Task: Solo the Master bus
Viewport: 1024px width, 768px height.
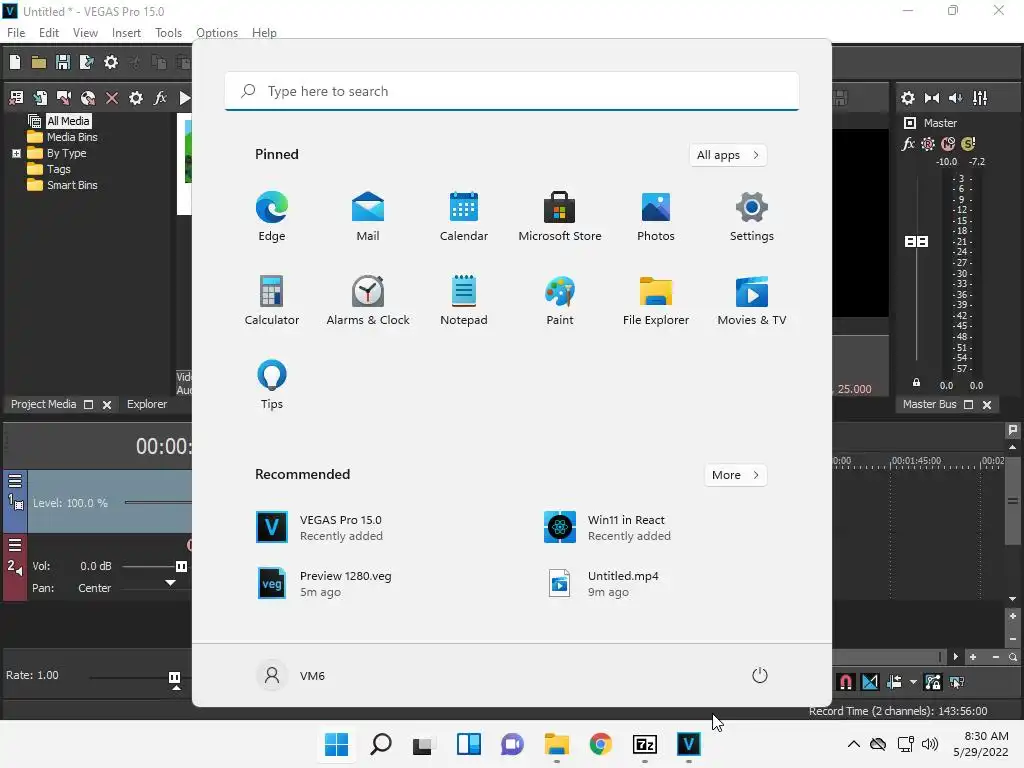Action: pos(968,144)
